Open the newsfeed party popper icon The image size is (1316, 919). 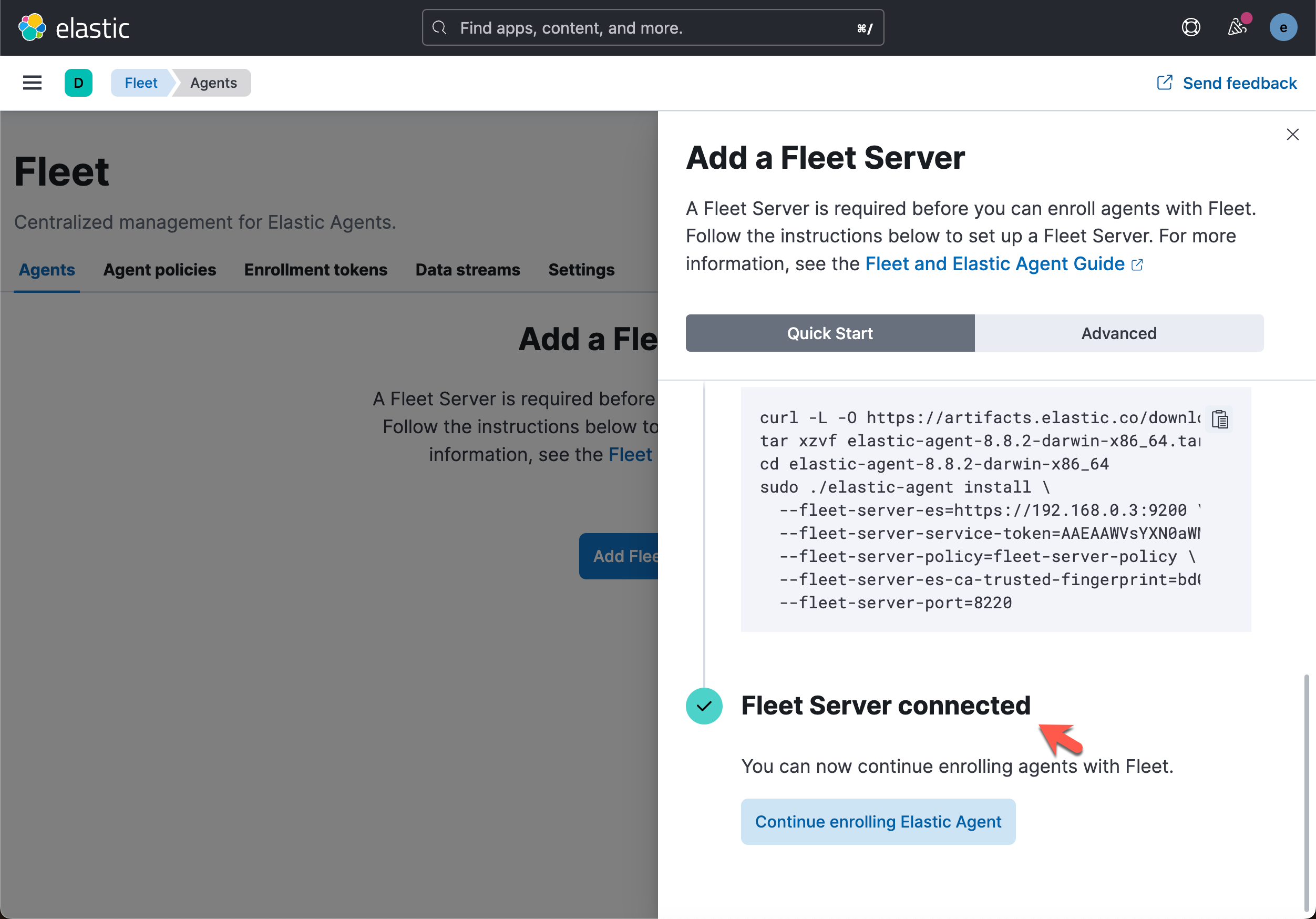click(x=1236, y=27)
